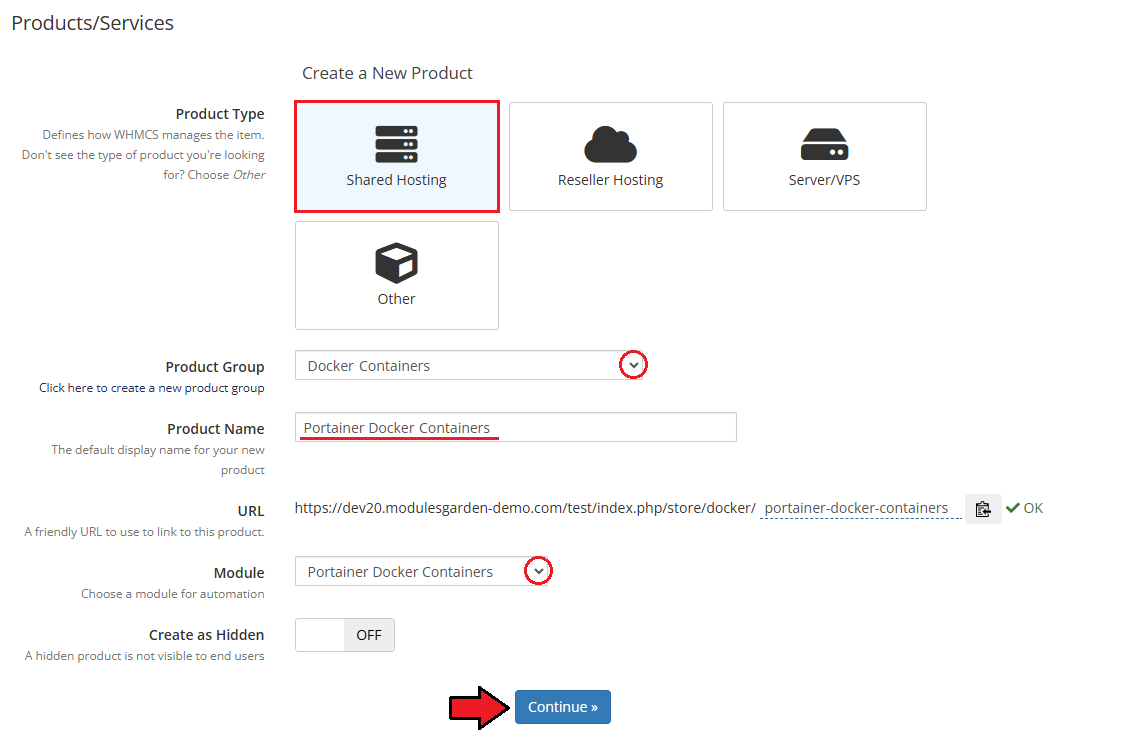Viewport: 1121px width, 738px height.
Task: Click the Product Name label
Action: tap(216, 429)
